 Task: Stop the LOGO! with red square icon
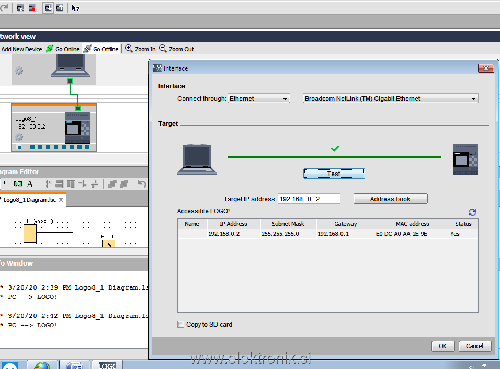tap(32, 8)
